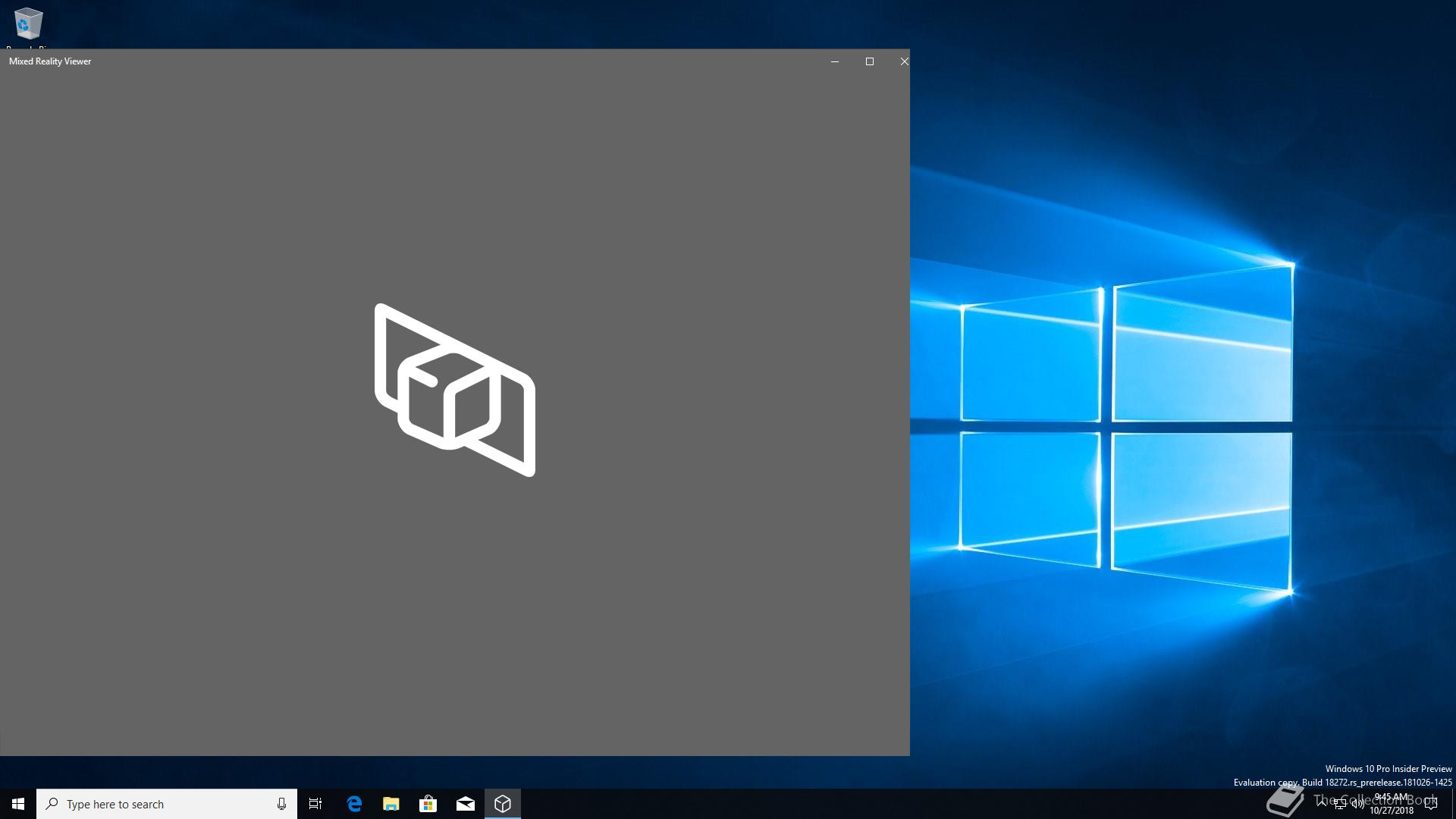
Task: Show hidden system tray icons
Action: coord(1322,804)
